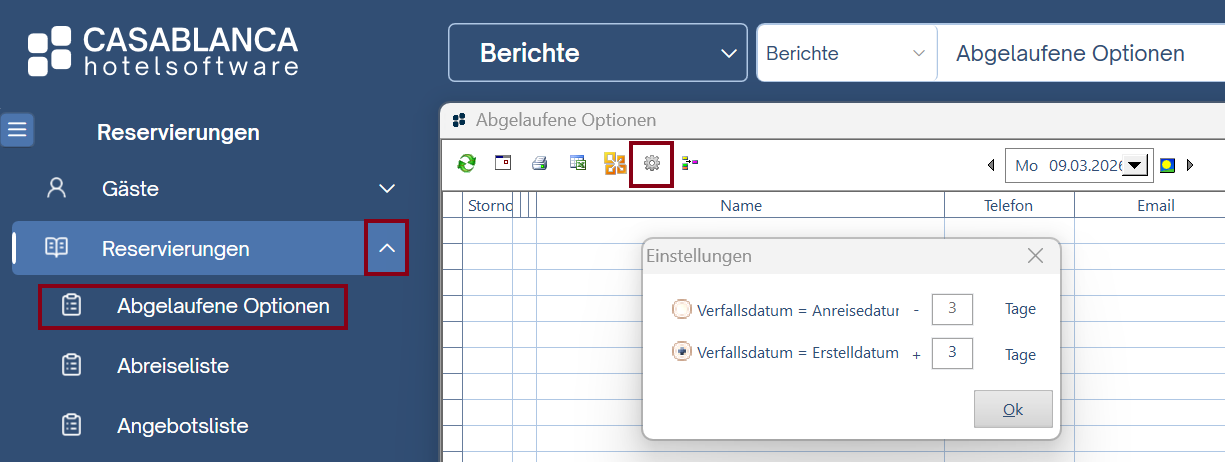Select Verfallsdatum = Anreisedatum radio option
1225x462 pixels.
(x=682, y=310)
